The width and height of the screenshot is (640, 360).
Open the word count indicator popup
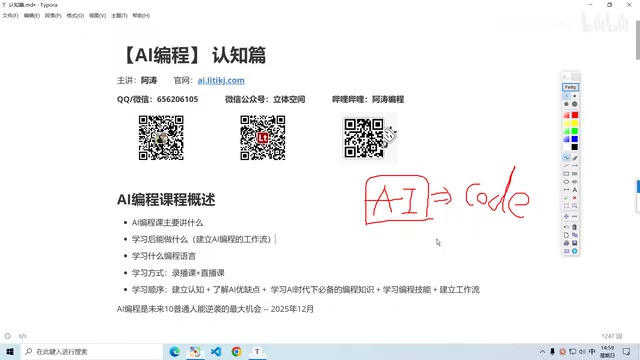click(x=612, y=336)
